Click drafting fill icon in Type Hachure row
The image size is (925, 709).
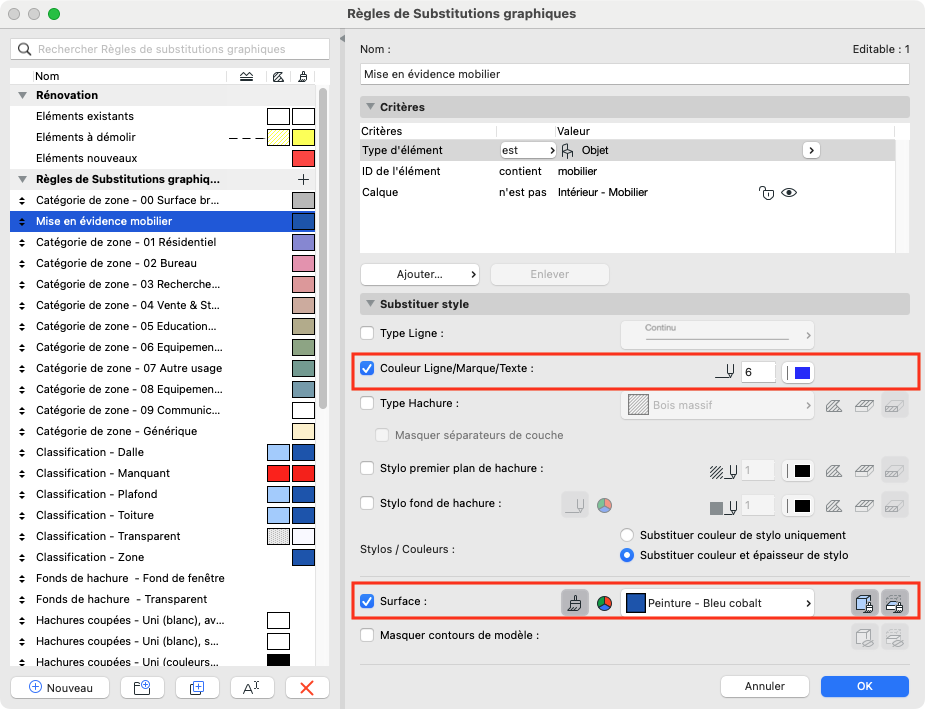(x=895, y=406)
